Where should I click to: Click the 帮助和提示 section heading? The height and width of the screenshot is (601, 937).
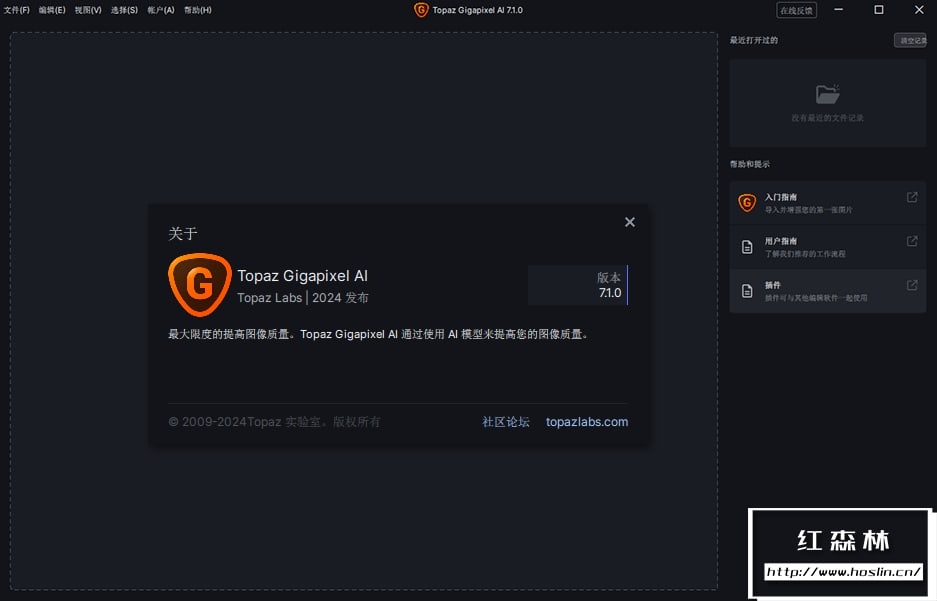(x=750, y=164)
